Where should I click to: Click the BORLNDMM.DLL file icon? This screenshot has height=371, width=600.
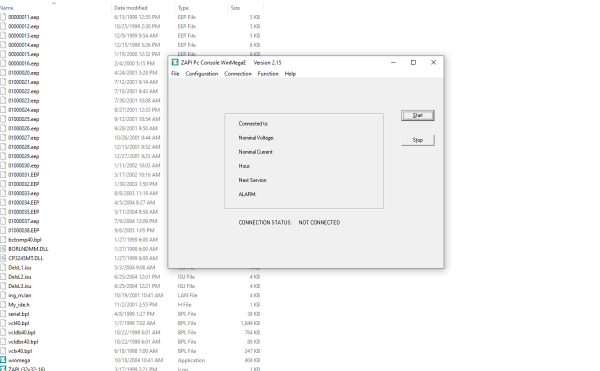point(3,249)
